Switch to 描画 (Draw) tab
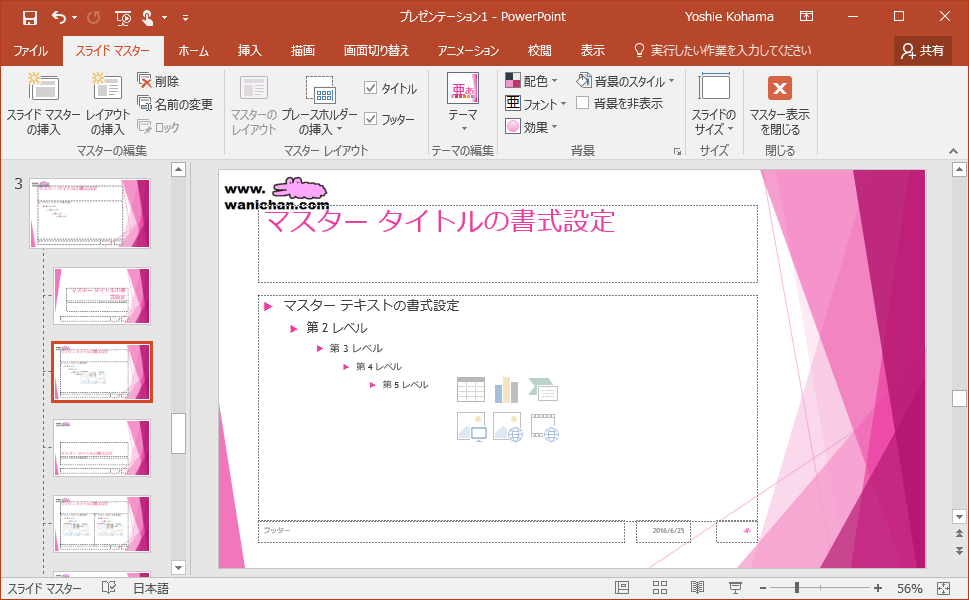Viewport: 969px width, 600px height. tap(303, 51)
